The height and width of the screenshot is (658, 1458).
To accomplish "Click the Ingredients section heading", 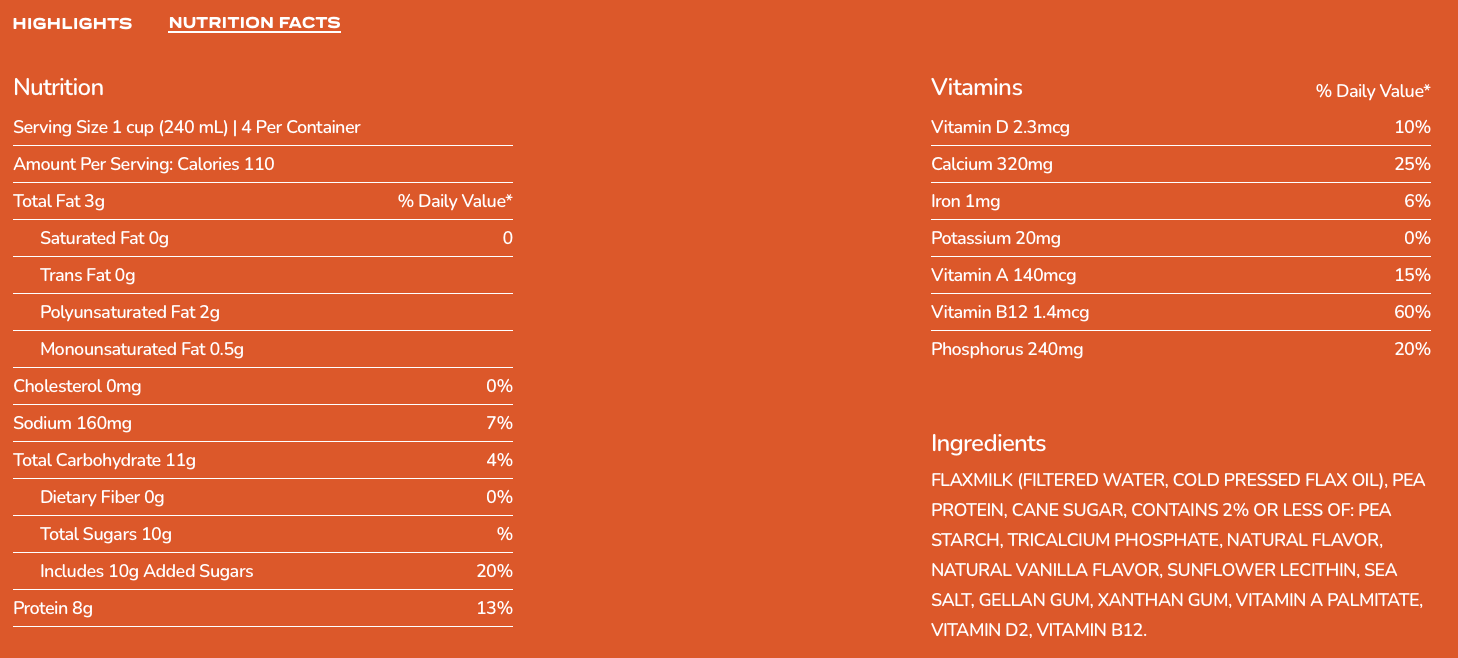I will [987, 443].
